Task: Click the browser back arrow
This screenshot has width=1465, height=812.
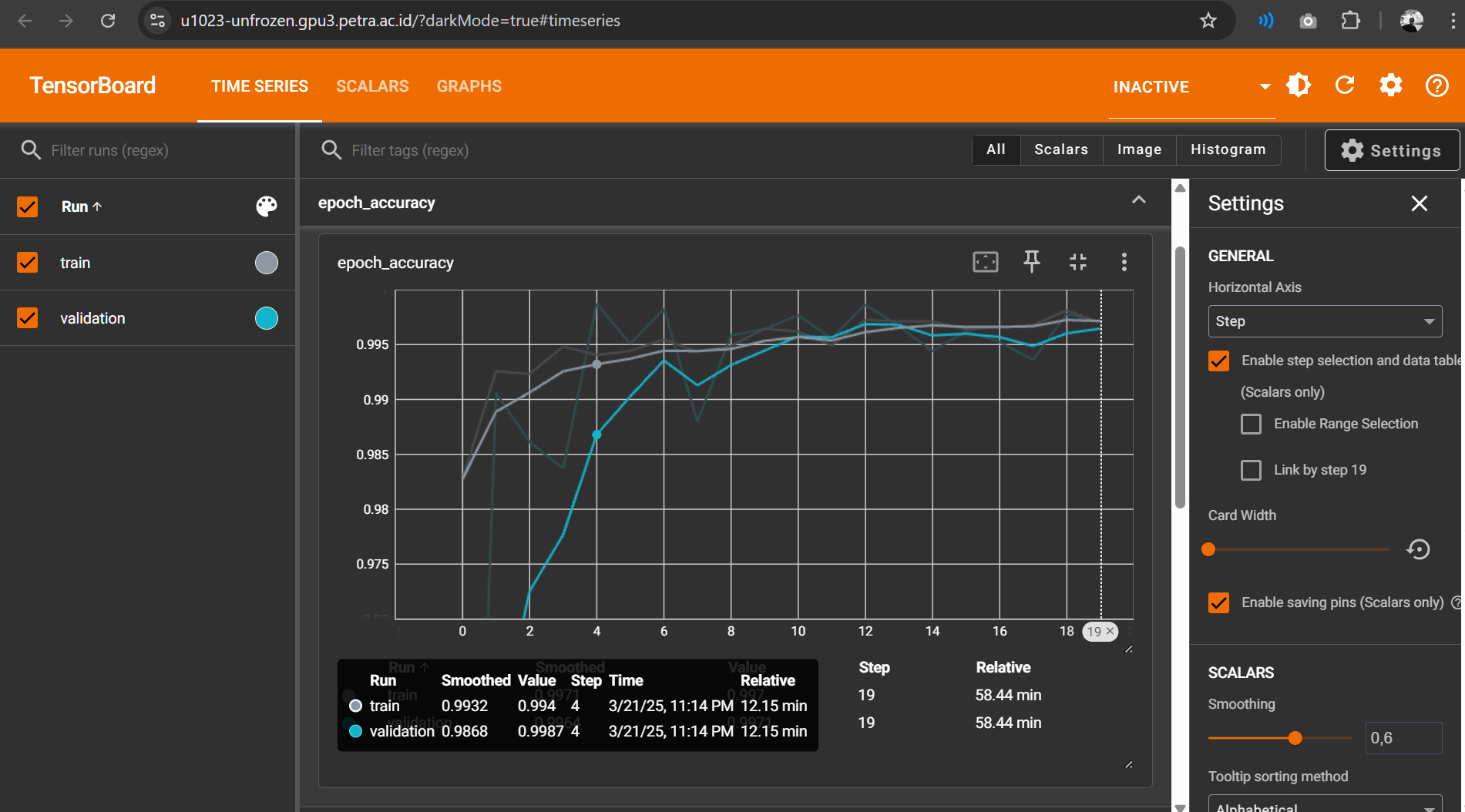Action: 25,21
